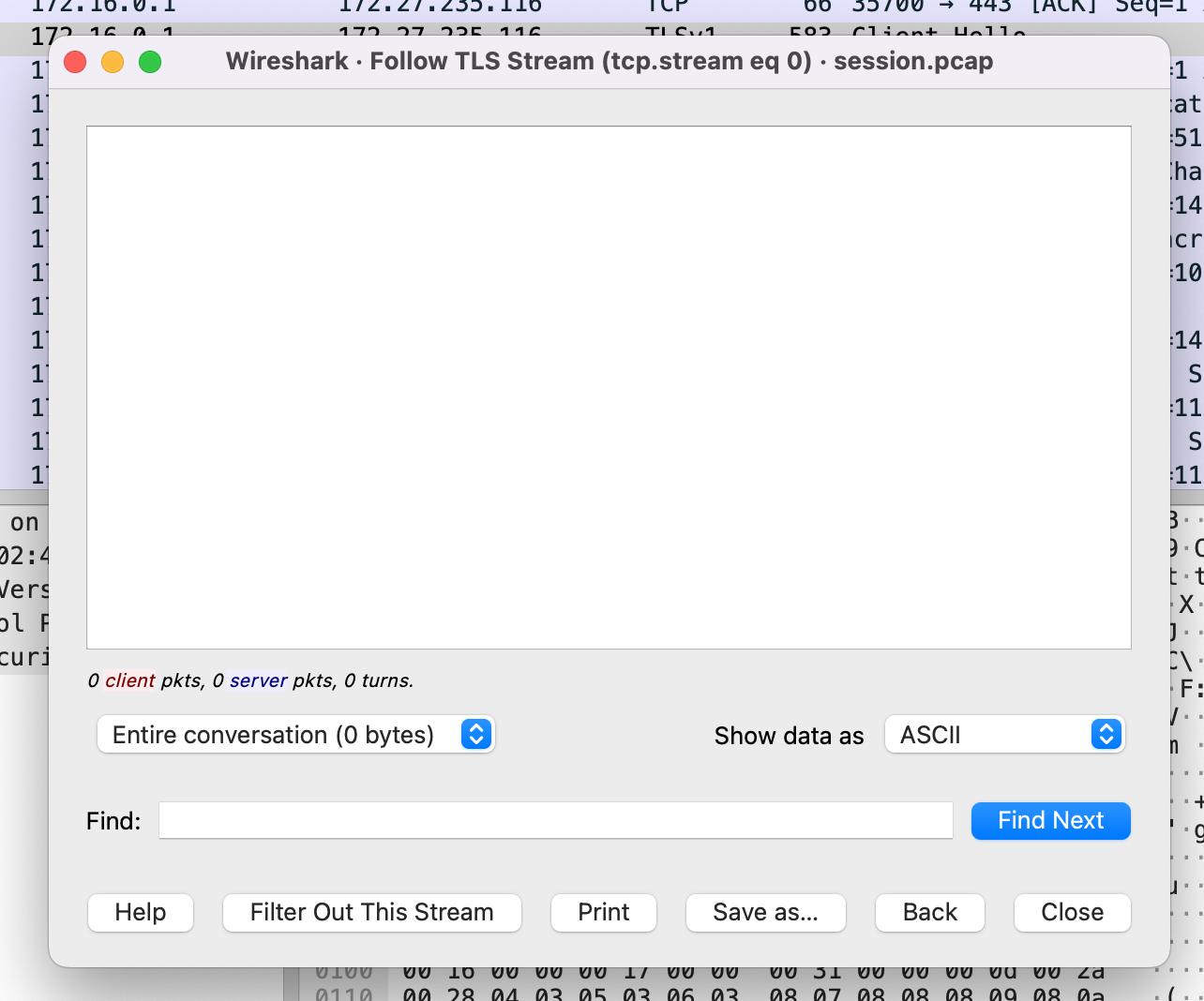This screenshot has width=1204, height=1001.
Task: Go Back in the Follow Stream dialog
Action: tap(930, 912)
